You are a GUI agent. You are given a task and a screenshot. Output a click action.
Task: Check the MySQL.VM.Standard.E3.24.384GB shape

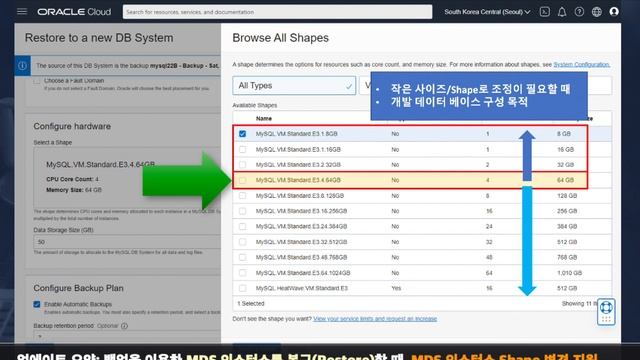tap(242, 226)
